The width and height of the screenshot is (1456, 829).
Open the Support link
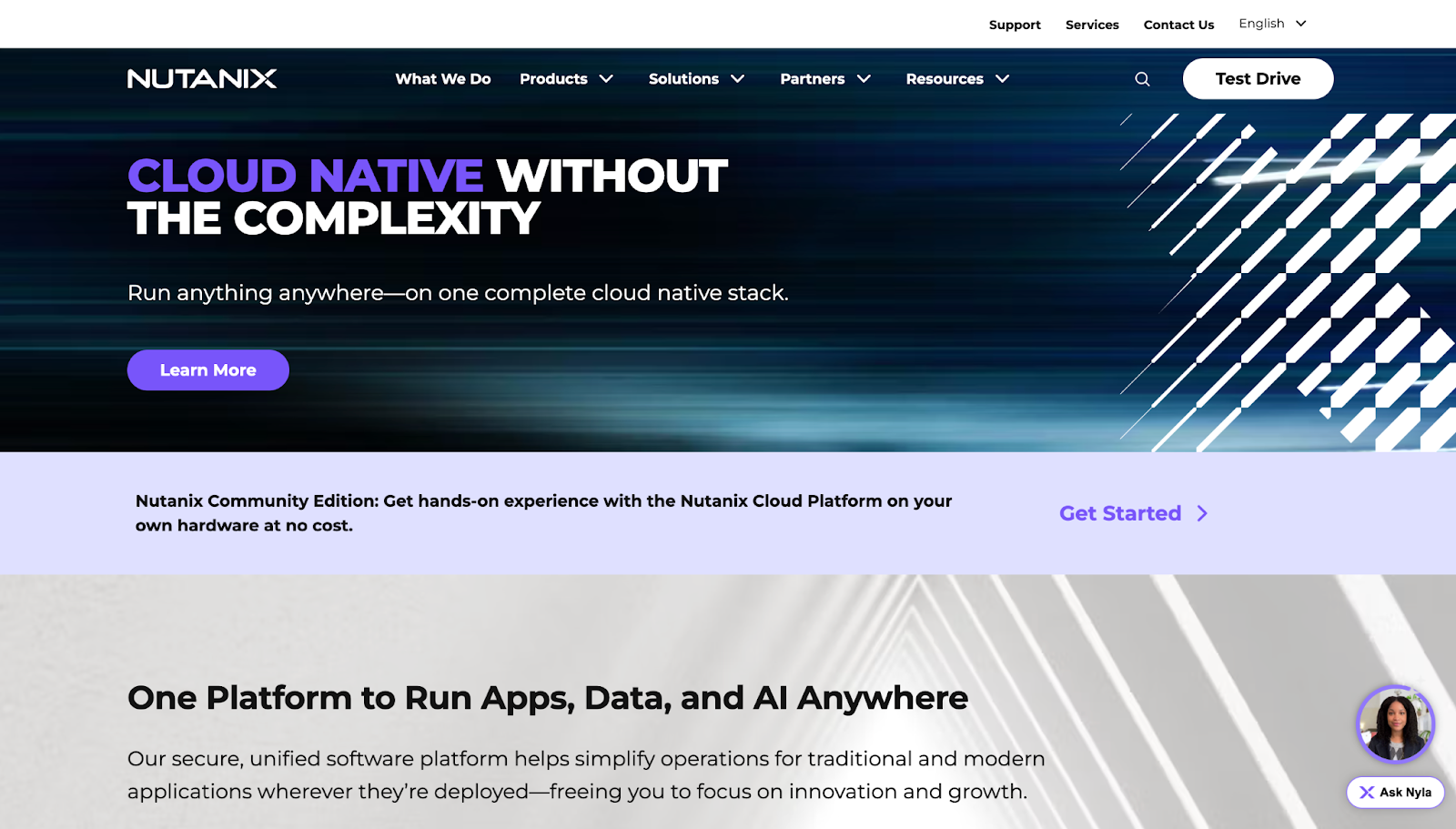[1015, 25]
